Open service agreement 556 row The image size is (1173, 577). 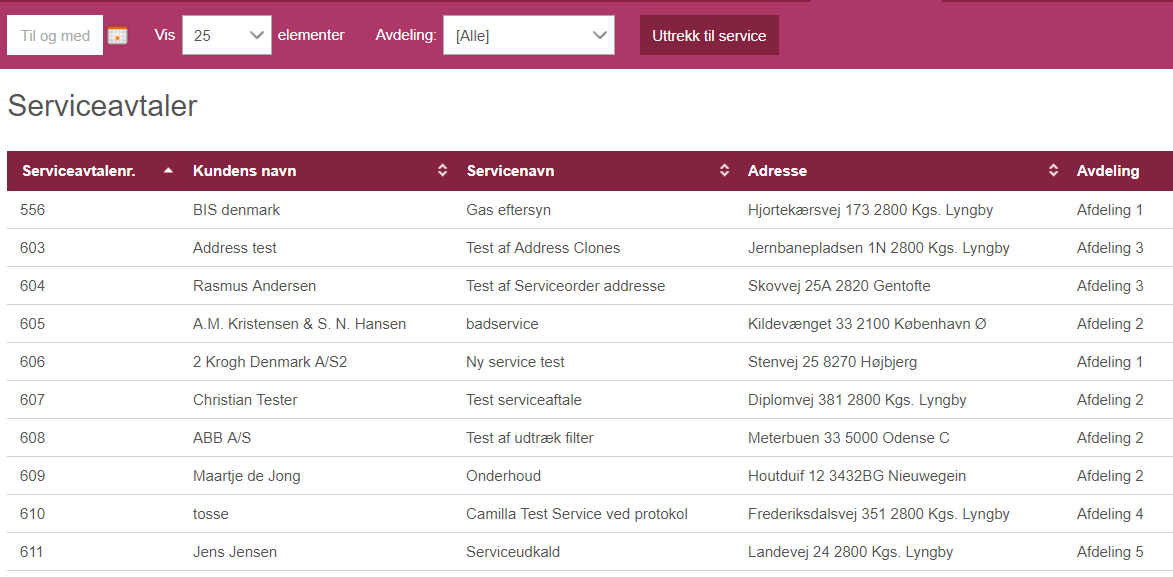point(589,210)
